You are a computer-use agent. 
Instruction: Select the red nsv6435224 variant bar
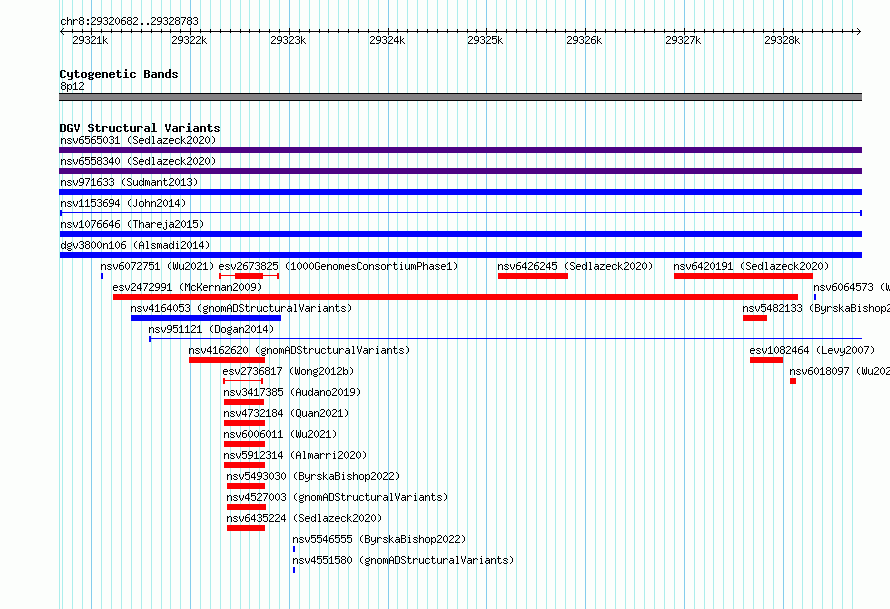coord(246,528)
